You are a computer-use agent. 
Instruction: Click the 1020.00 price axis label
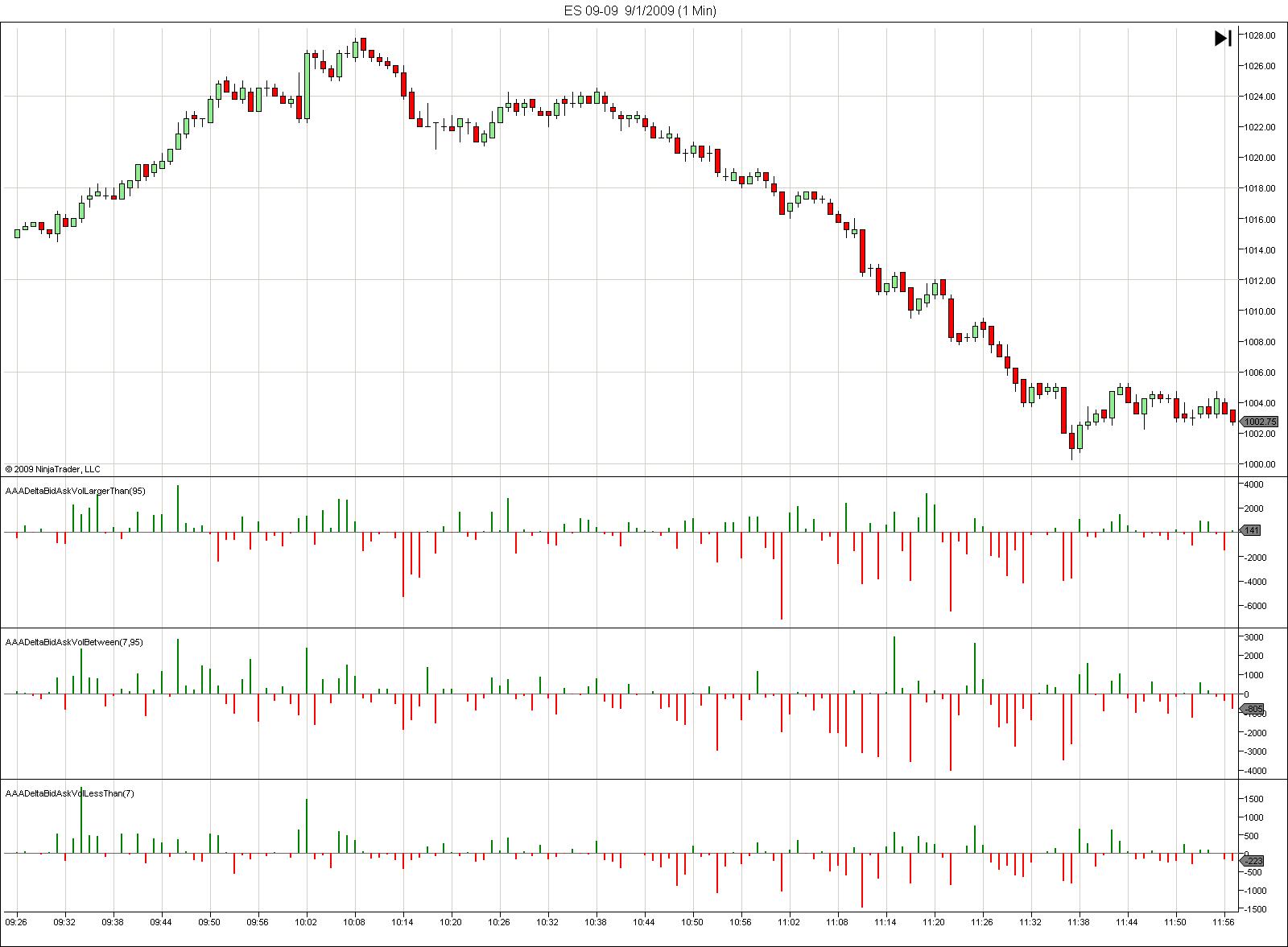[x=1260, y=158]
